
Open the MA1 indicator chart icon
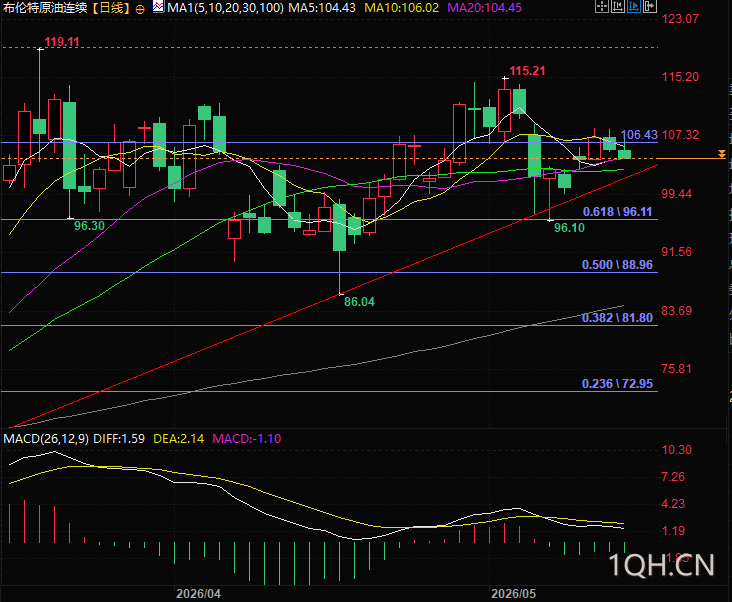(x=158, y=7)
